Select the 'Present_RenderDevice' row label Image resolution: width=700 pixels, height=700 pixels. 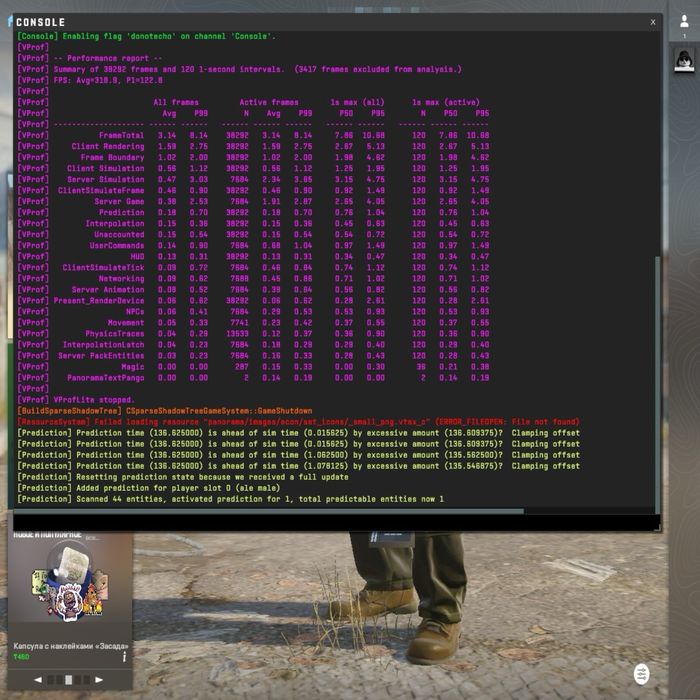99,300
